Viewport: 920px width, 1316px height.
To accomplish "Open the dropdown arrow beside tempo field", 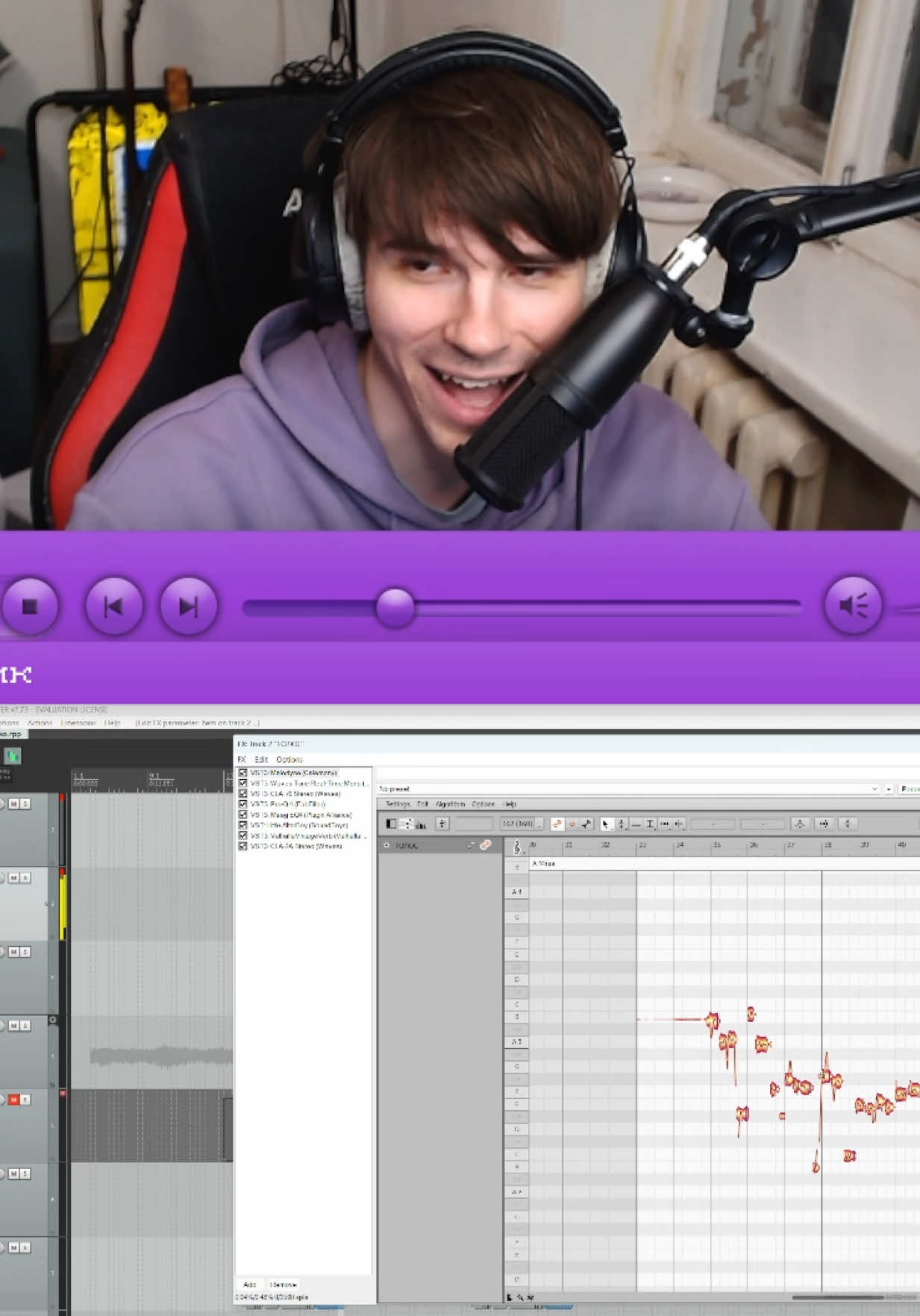I will pyautogui.click(x=539, y=824).
